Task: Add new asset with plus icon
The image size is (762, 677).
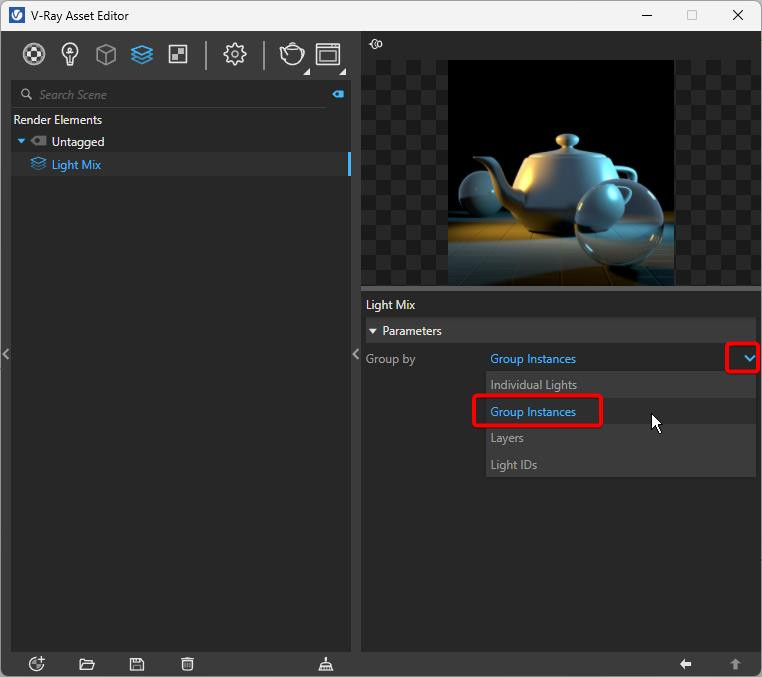Action: [x=37, y=664]
